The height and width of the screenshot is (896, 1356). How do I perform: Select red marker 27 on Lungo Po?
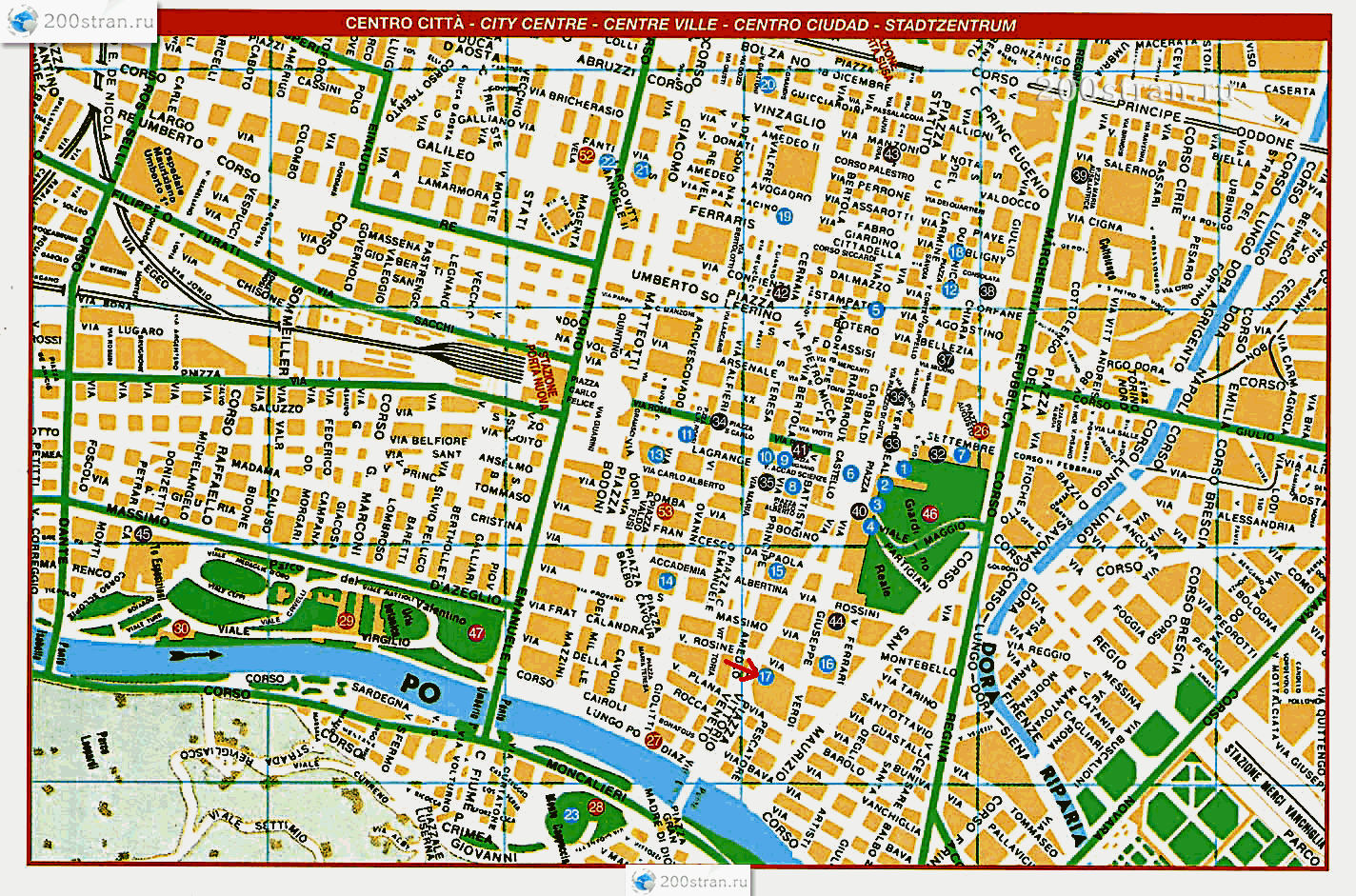click(653, 741)
